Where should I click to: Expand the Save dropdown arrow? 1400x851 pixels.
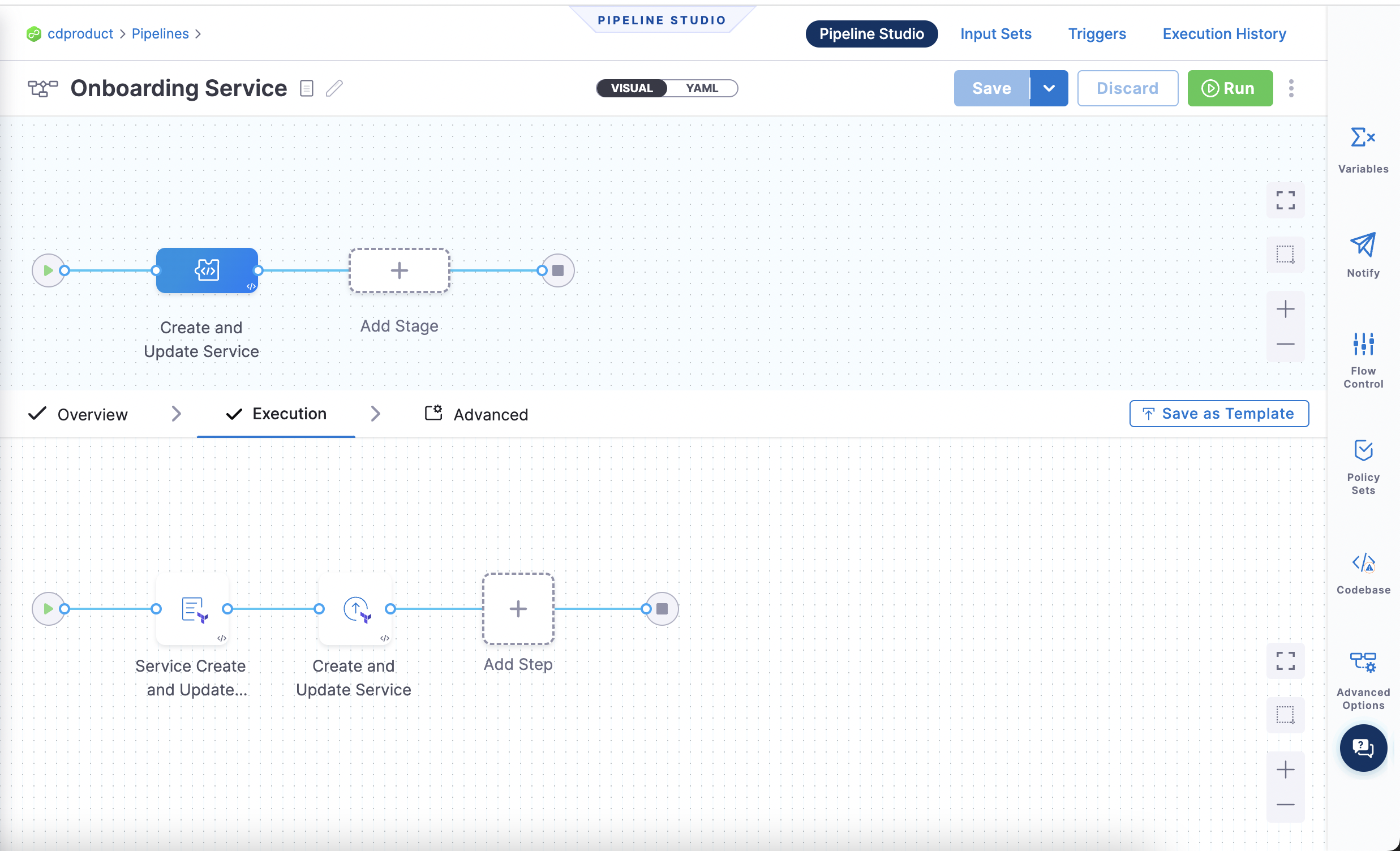(1049, 88)
